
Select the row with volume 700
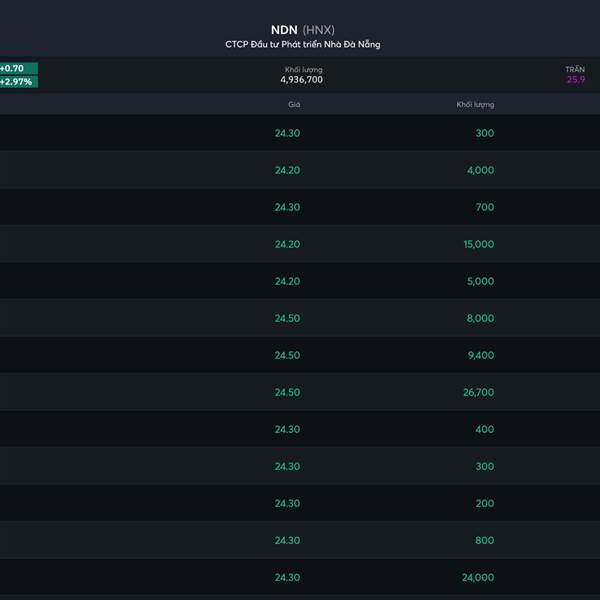pyautogui.click(x=300, y=207)
